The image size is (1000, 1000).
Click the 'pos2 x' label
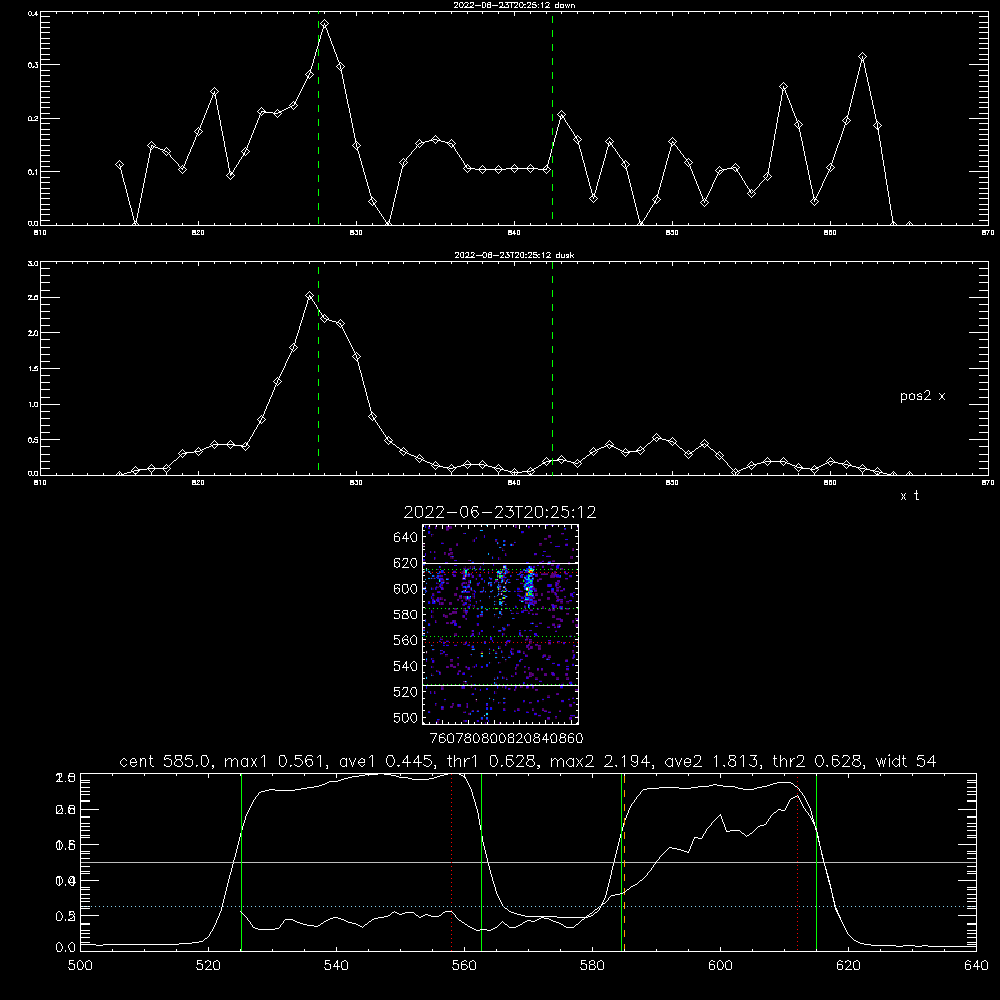click(x=922, y=396)
